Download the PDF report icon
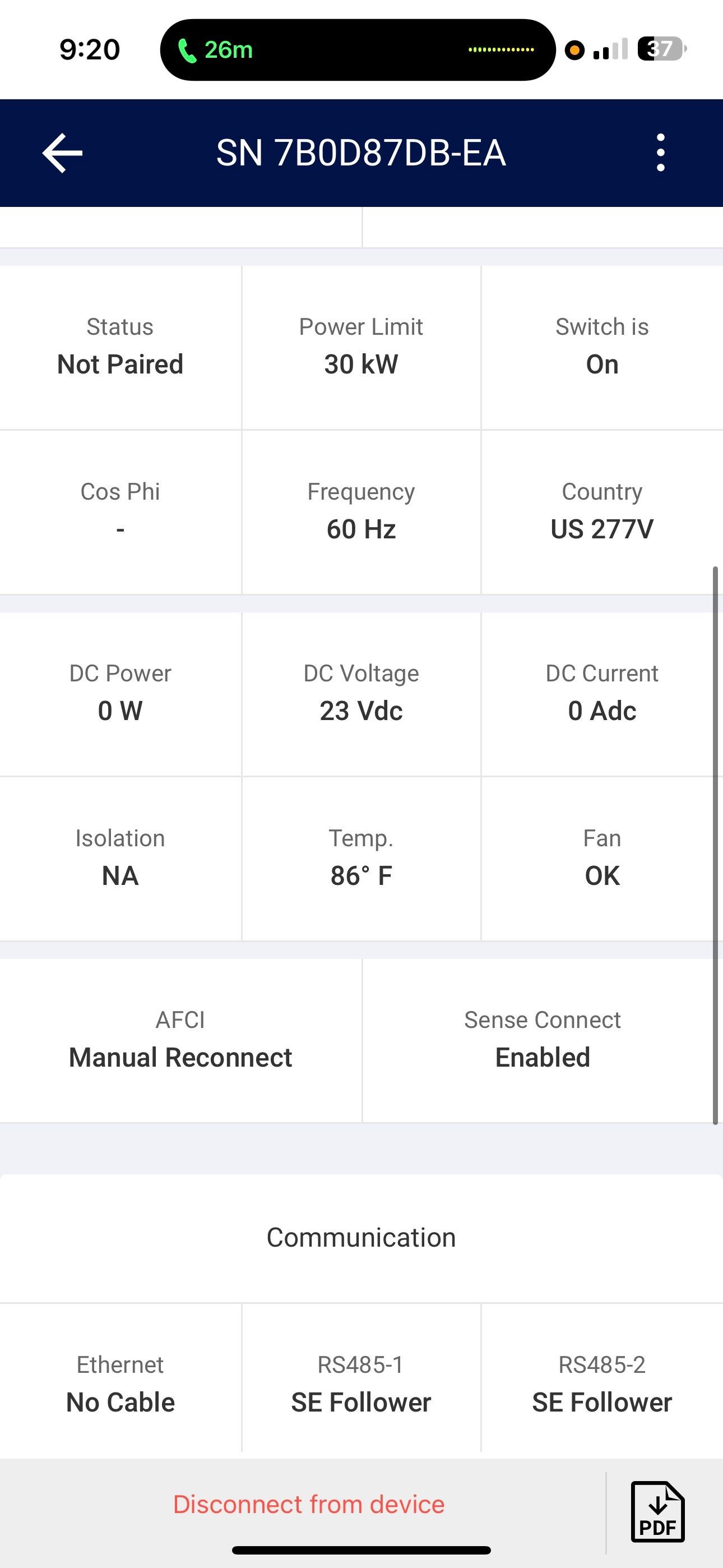Screen dimensions: 723x1568 (x=657, y=1512)
